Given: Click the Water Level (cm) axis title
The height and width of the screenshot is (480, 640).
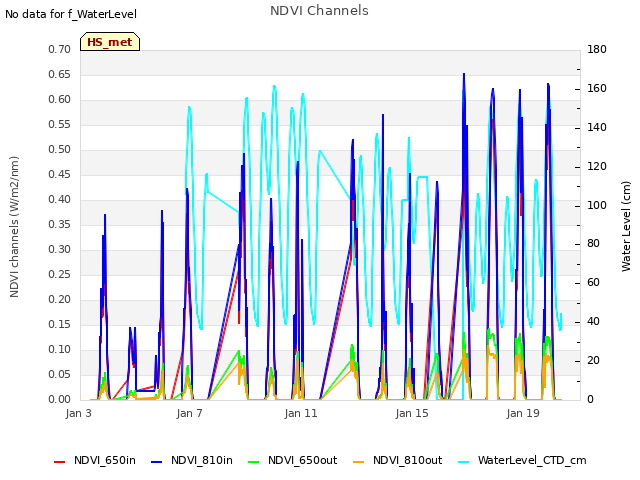Looking at the screenshot, I should pyautogui.click(x=626, y=227).
